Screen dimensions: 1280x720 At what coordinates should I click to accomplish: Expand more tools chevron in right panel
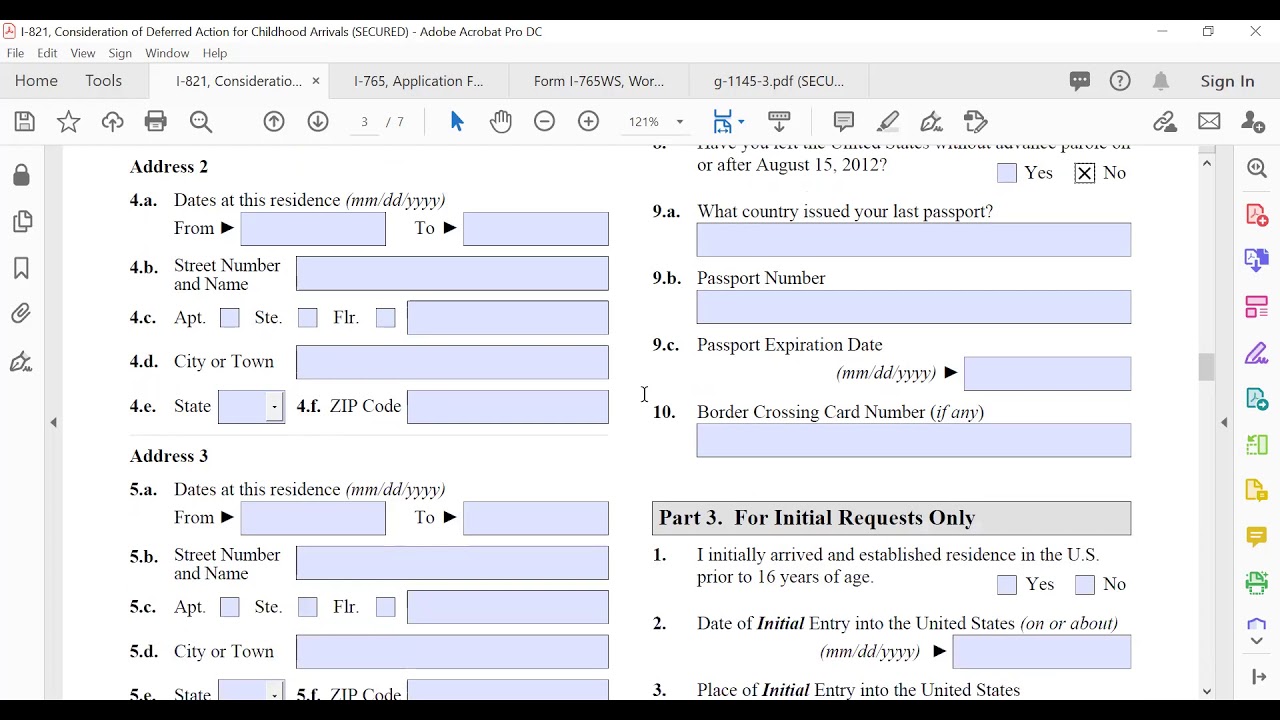pyautogui.click(x=1257, y=641)
